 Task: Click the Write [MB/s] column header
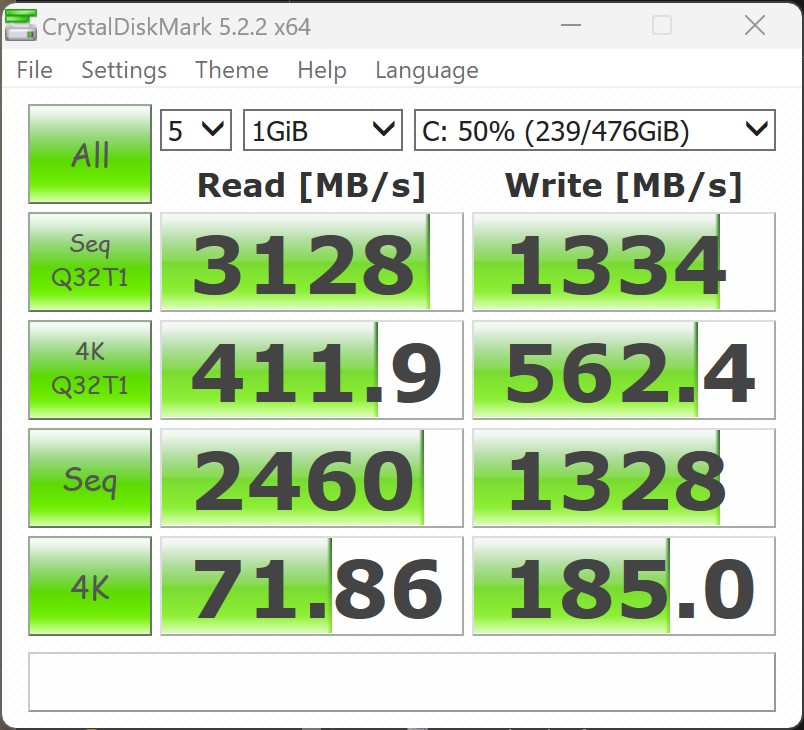624,186
